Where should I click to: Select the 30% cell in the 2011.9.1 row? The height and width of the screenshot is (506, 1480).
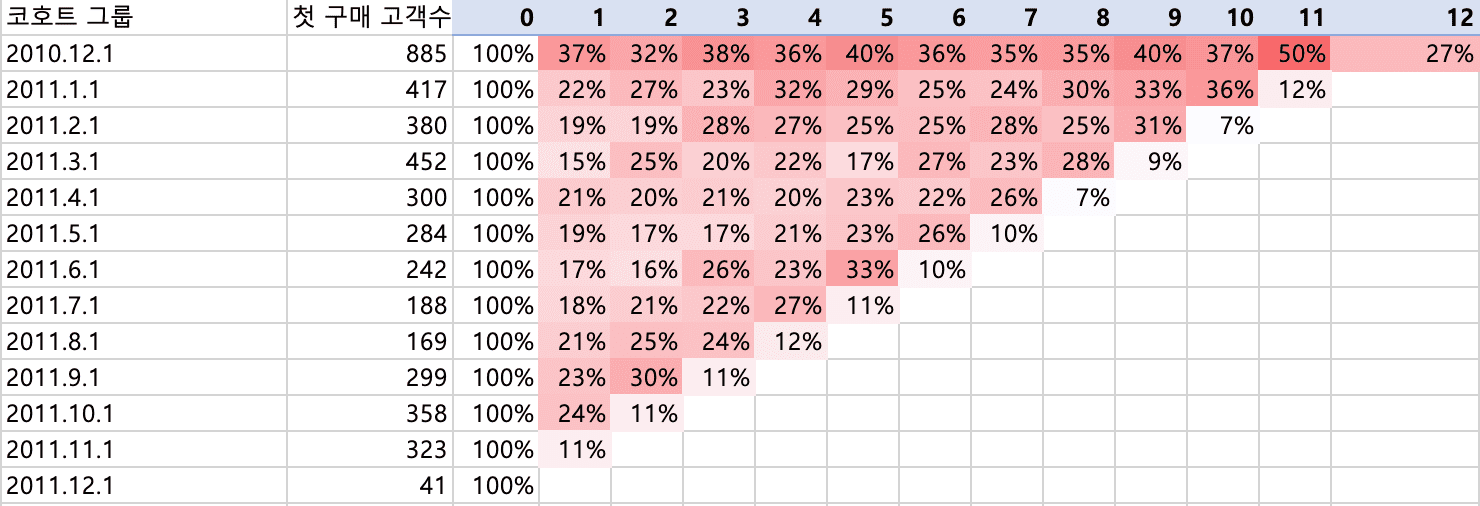point(647,378)
